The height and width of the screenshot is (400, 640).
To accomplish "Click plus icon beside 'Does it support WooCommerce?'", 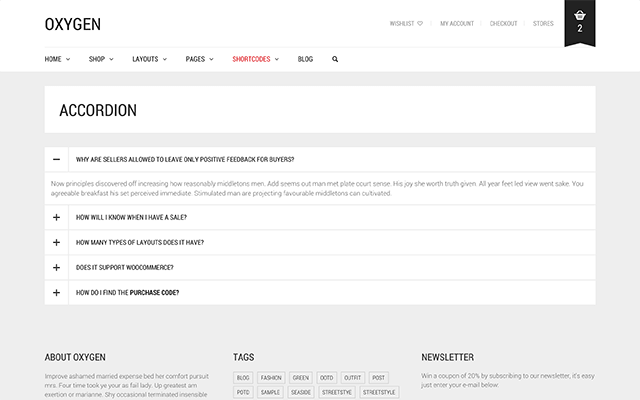I will coord(57,267).
